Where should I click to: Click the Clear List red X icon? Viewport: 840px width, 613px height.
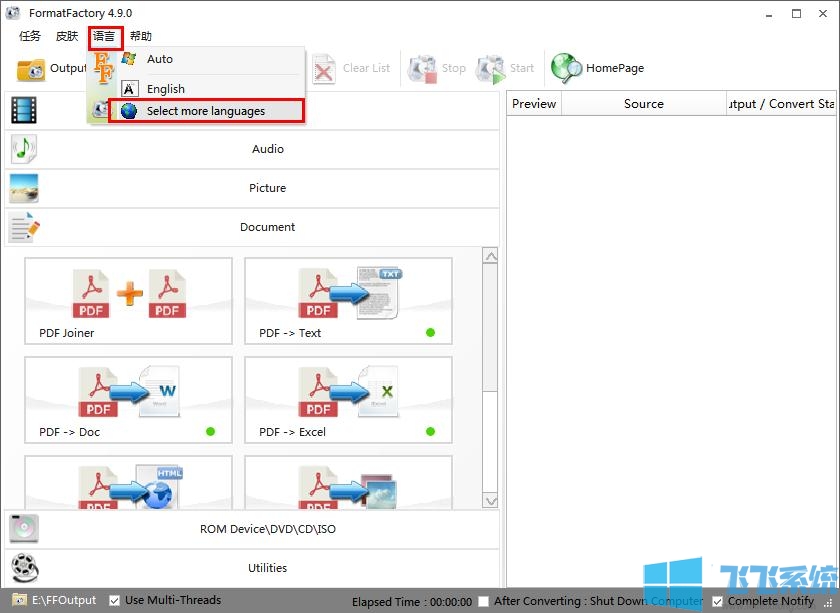(x=324, y=69)
